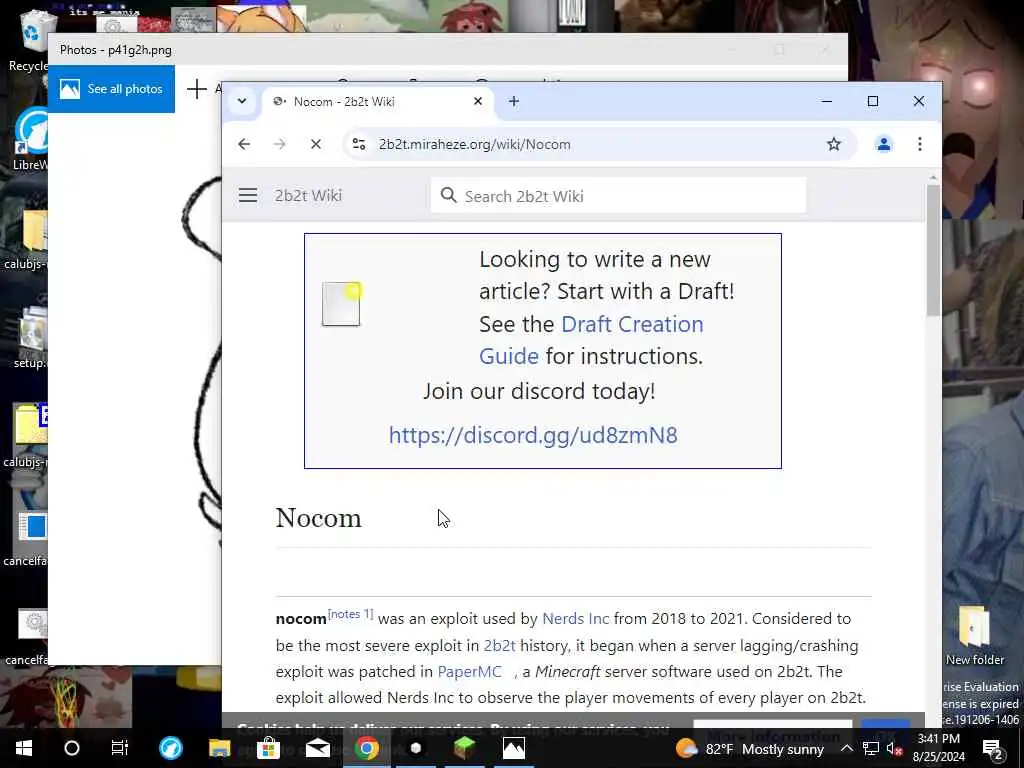Click the draft document icon
The width and height of the screenshot is (1024, 768).
coord(342,304)
